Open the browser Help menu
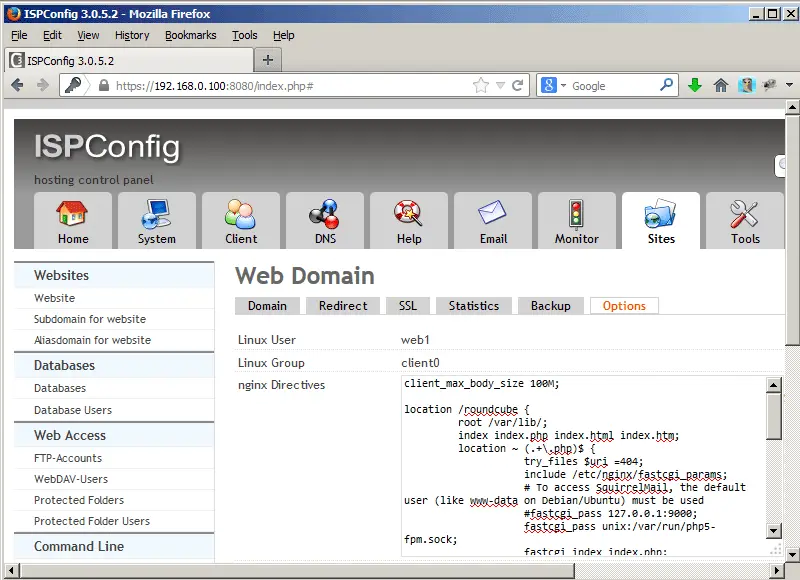Image resolution: width=800 pixels, height=580 pixels. (x=284, y=35)
